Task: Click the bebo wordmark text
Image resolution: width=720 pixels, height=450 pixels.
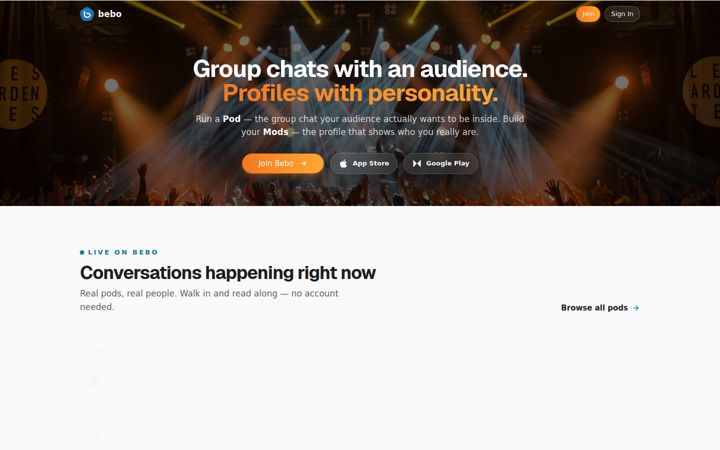Action: (110, 14)
